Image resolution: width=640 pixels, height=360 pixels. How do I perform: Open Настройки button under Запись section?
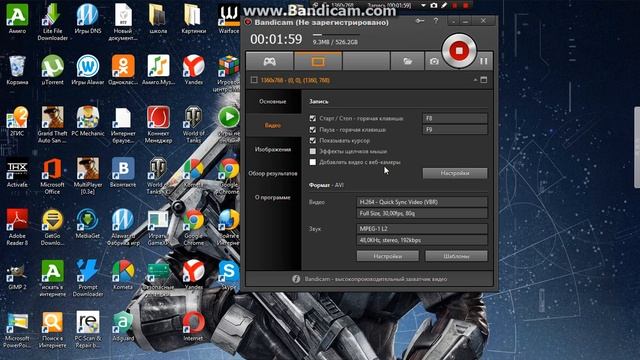[x=455, y=173]
